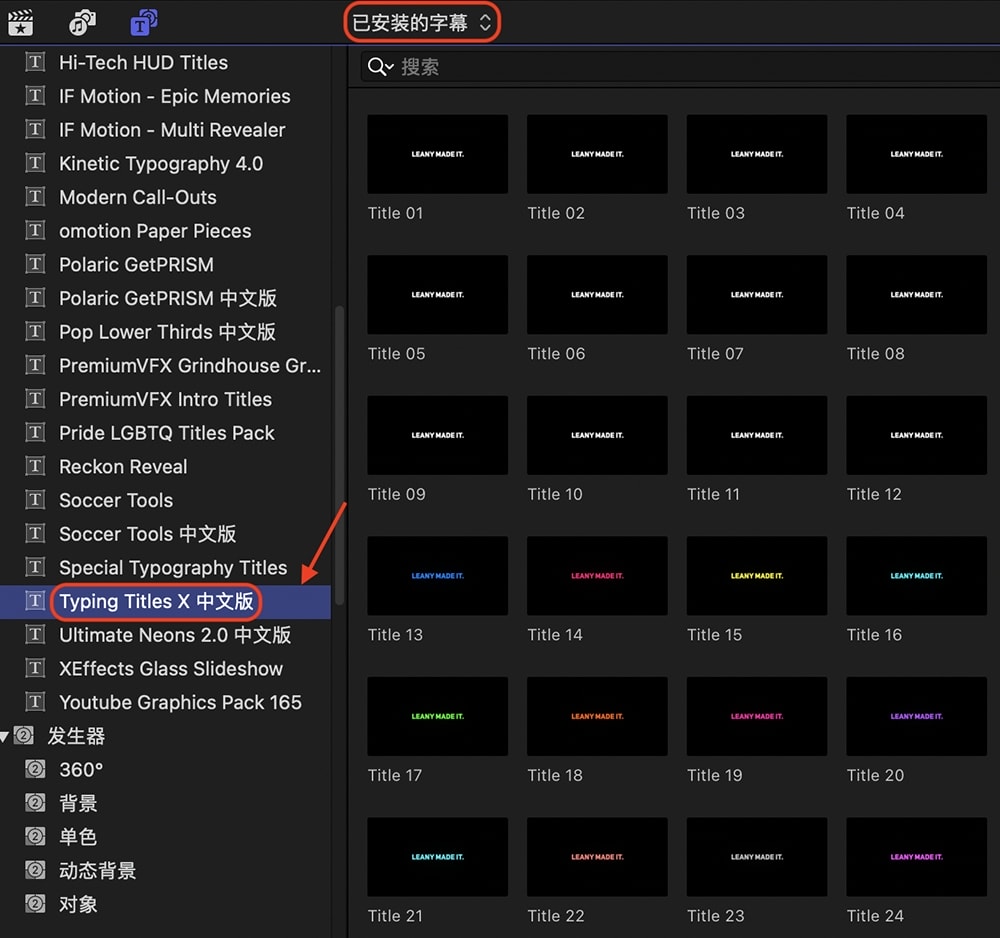The image size is (1000, 938).
Task: Choose the Soccer Tools category
Action: coord(116,500)
